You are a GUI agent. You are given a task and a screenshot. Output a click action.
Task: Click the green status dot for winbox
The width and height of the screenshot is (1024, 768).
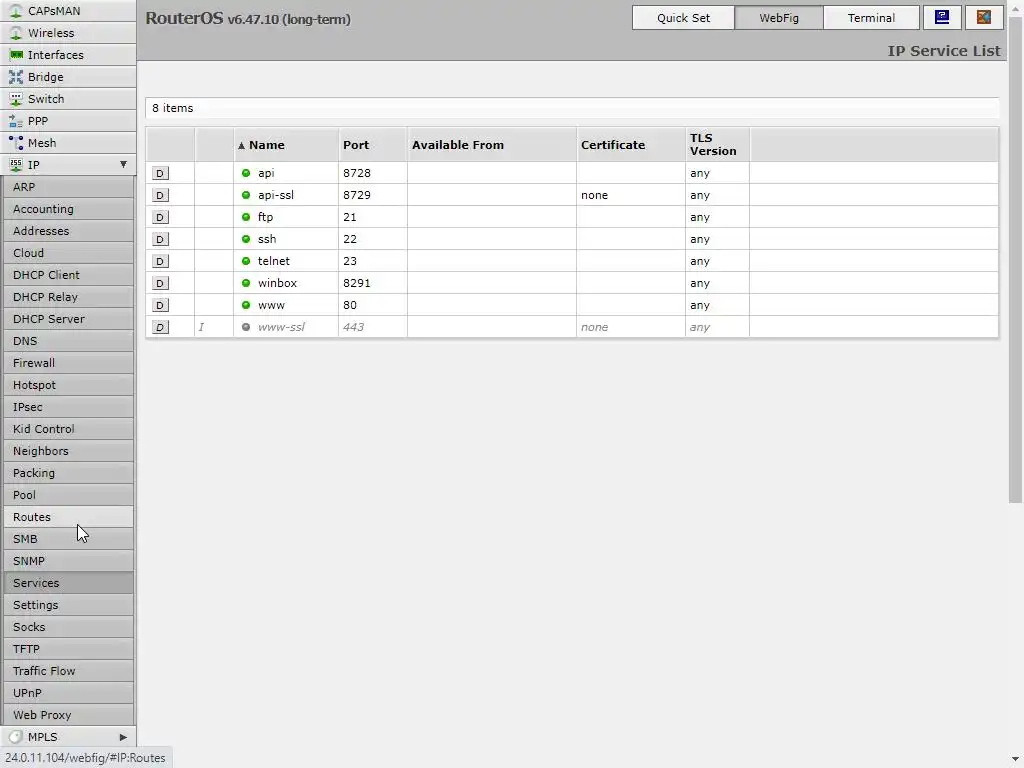pyautogui.click(x=246, y=283)
